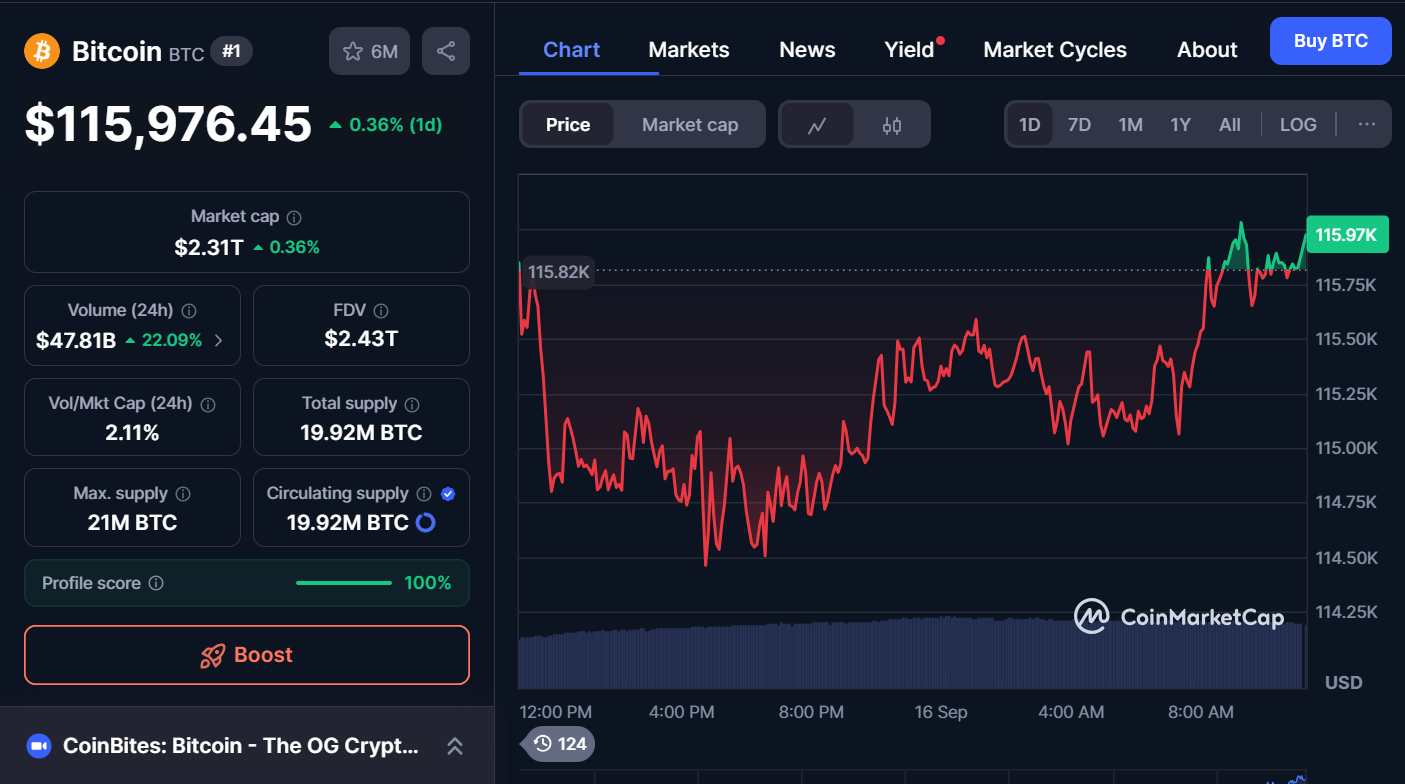
Task: Expand the CoinBites panel chevrons
Action: point(454,746)
